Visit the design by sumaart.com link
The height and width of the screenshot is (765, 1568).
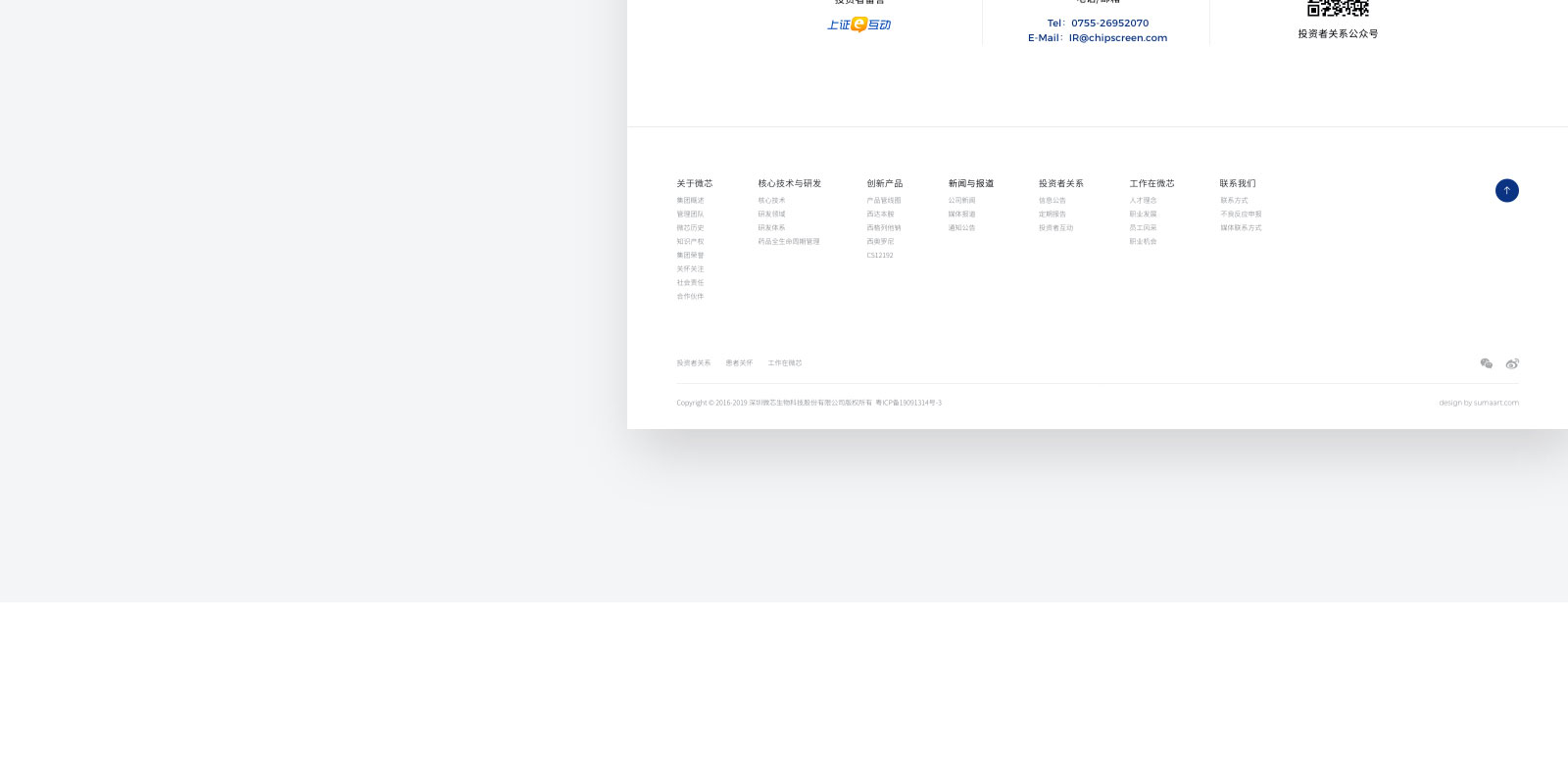[x=1478, y=403]
